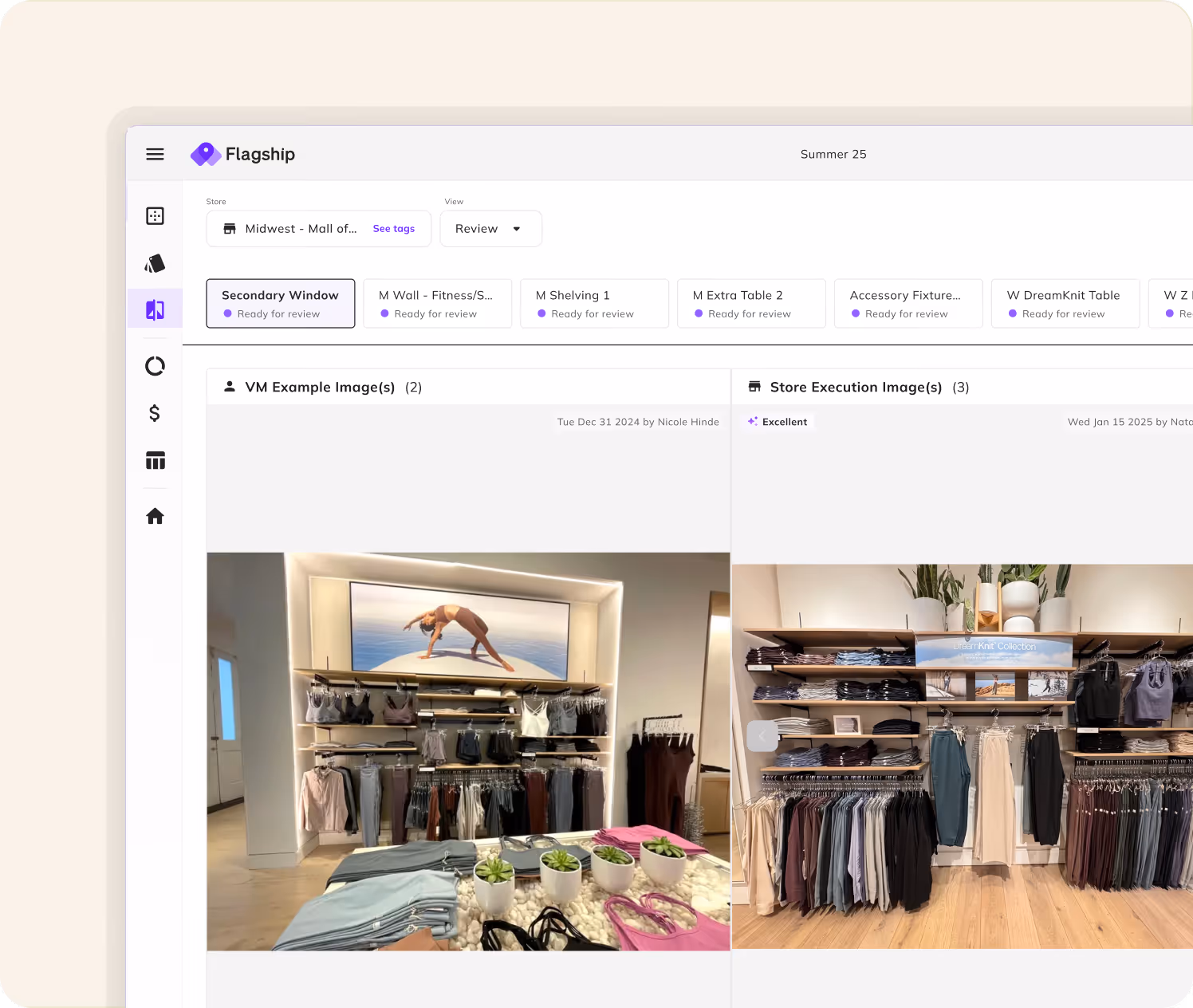Click the Excellent rating badge
The height and width of the screenshot is (1008, 1193).
778,422
